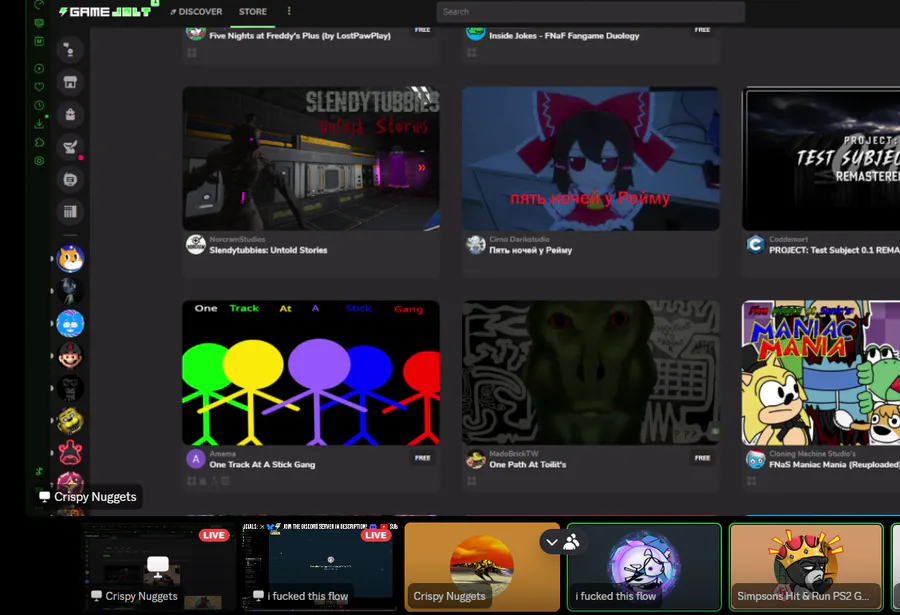Click the browser sidebar history clock icon
This screenshot has width=900, height=615.
39,105
